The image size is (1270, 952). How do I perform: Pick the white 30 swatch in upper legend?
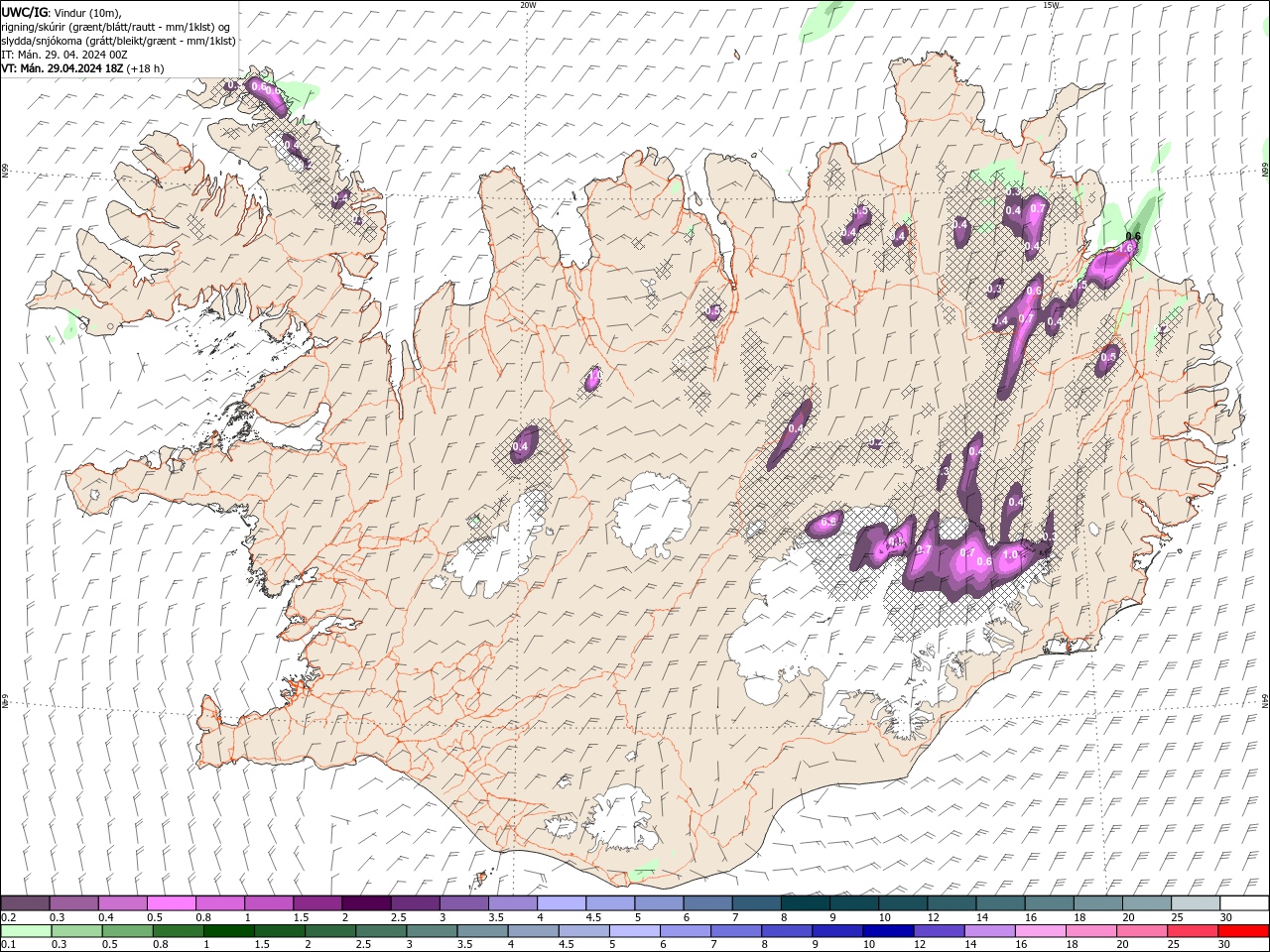[x=1244, y=903]
